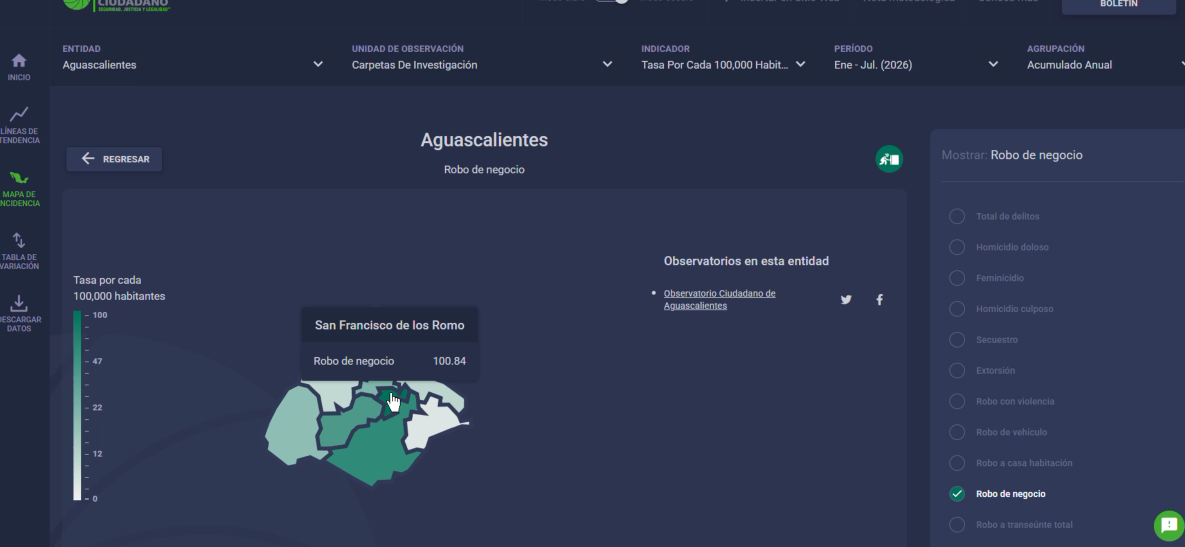Screen dimensions: 1185x547
Task: Open Descargar datos in the sidebar
Action: [20, 314]
